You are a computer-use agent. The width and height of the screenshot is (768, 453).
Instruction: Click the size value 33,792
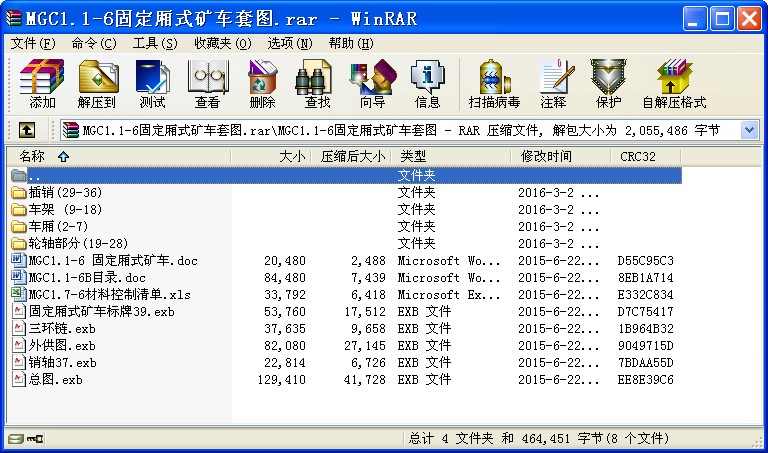[285, 295]
